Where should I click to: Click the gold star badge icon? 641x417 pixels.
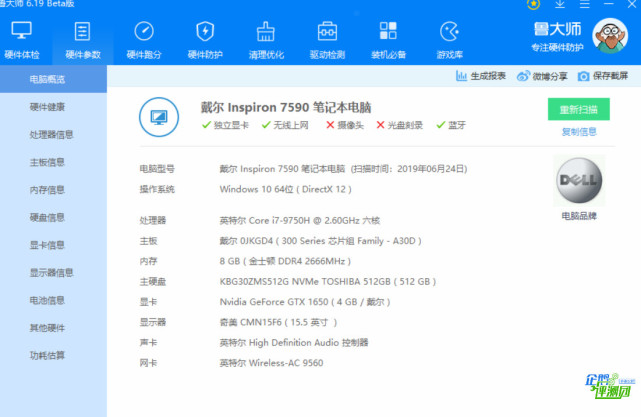[533, 4]
